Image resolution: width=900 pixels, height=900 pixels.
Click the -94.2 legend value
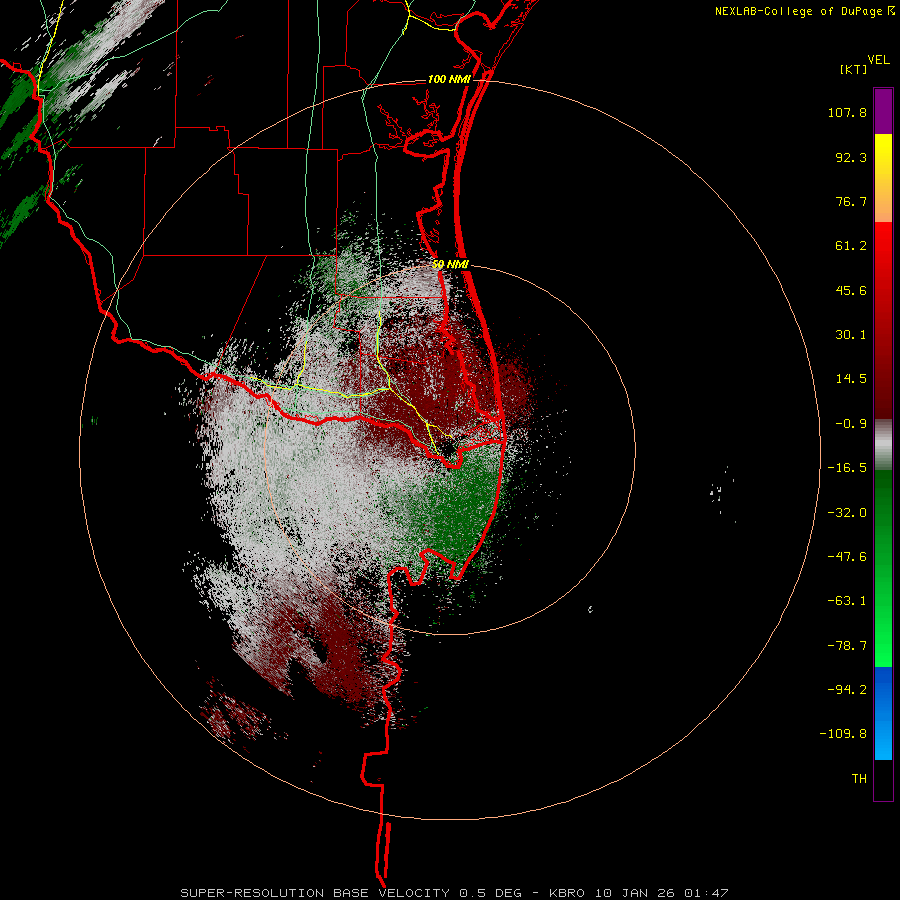[x=847, y=689]
